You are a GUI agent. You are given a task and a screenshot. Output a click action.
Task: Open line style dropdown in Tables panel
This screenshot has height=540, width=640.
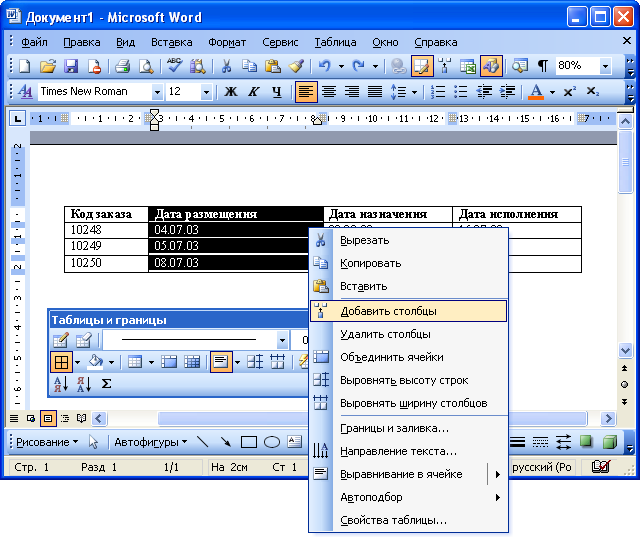(282, 340)
